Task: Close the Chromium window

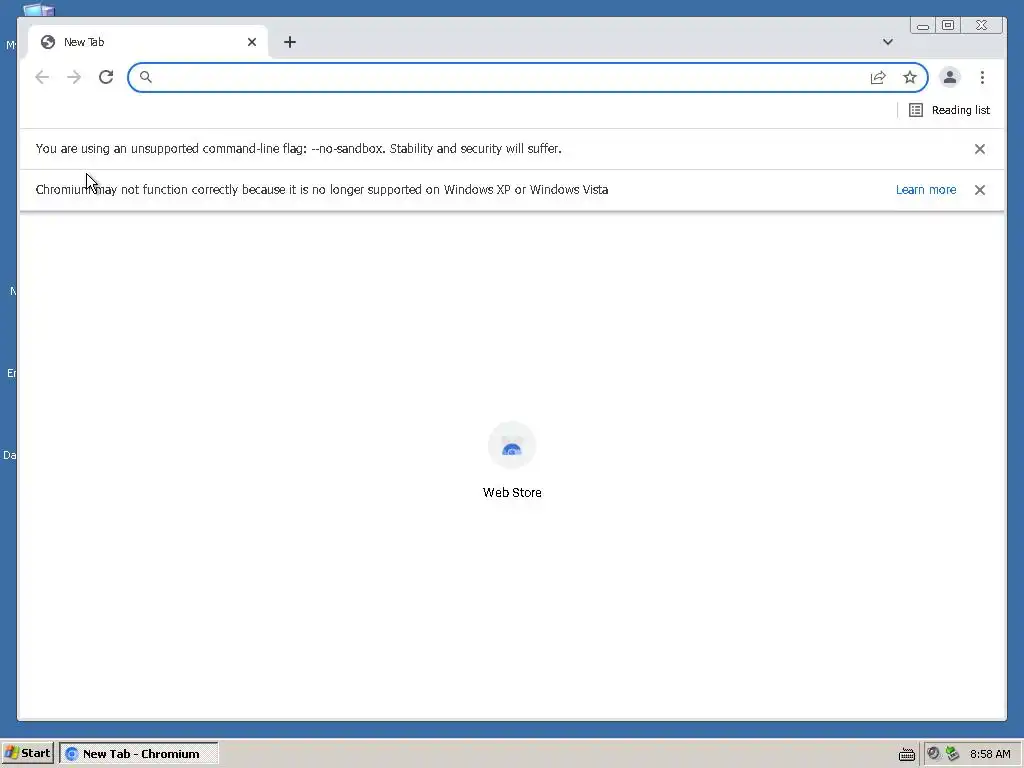Action: tap(982, 25)
